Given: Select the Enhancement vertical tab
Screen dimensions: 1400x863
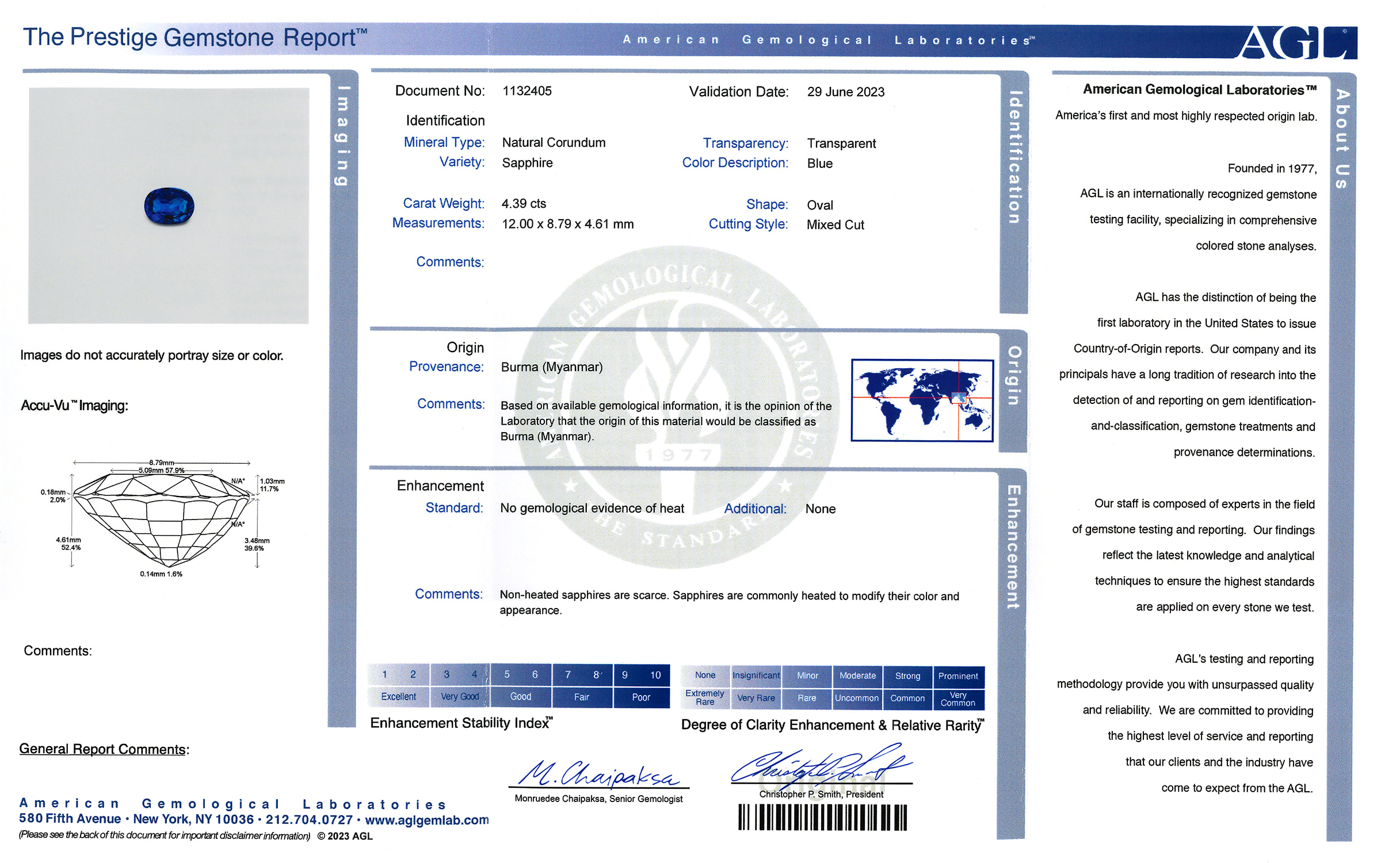Looking at the screenshot, I should pyautogui.click(x=1014, y=547).
